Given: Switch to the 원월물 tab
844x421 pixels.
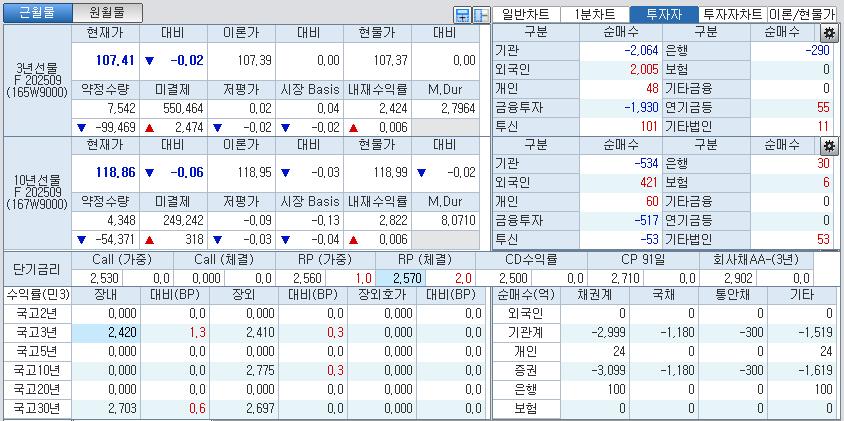Looking at the screenshot, I should [x=108, y=12].
